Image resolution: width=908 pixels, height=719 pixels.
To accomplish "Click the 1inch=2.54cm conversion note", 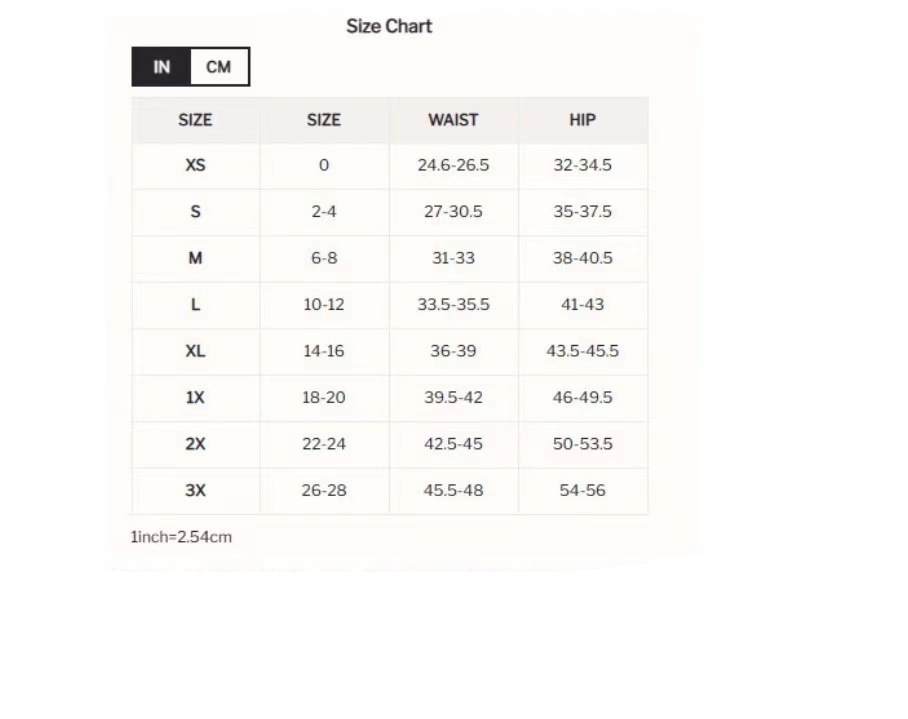I will click(x=181, y=537).
